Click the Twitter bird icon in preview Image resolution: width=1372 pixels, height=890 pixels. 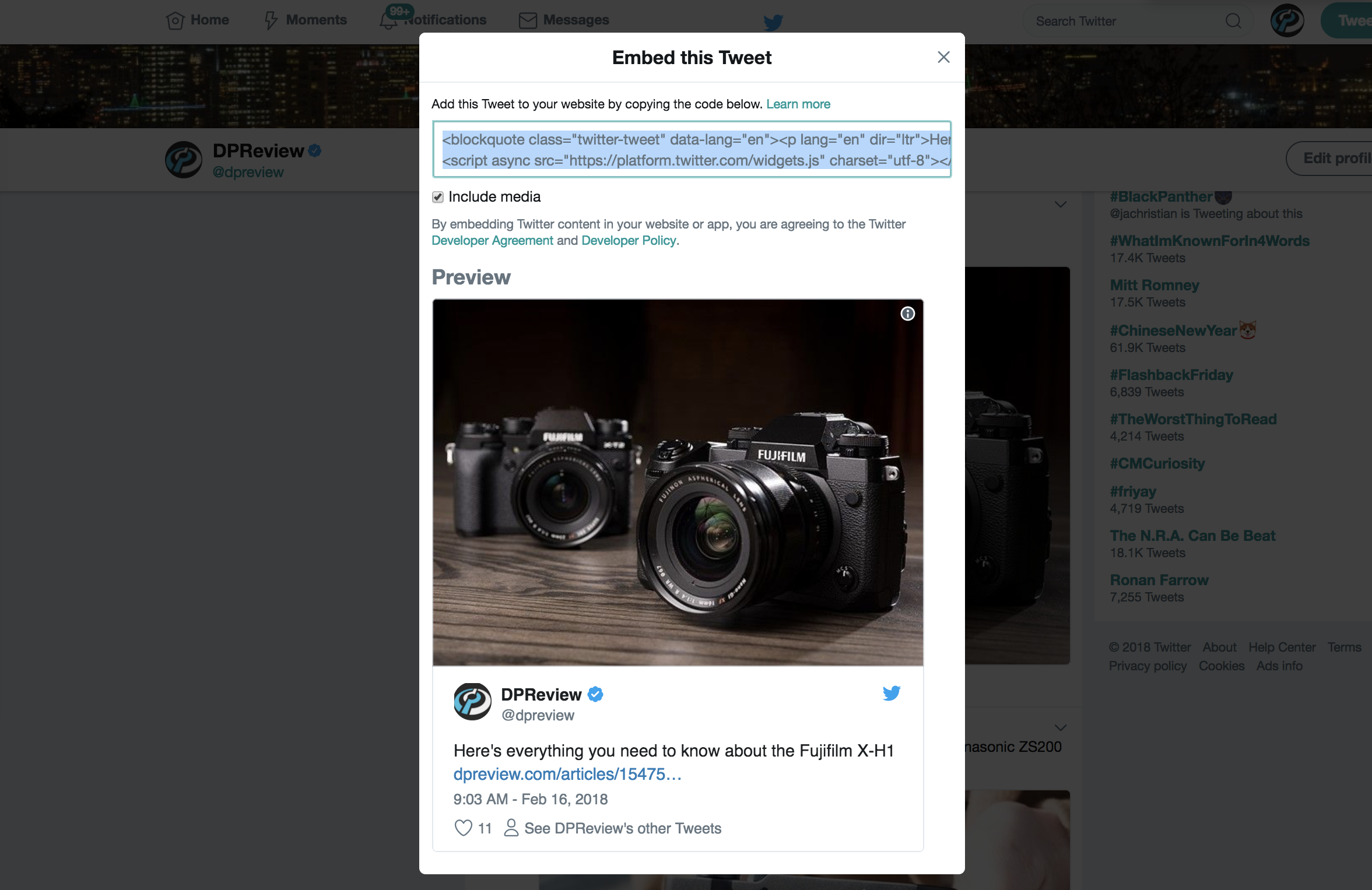tap(892, 693)
